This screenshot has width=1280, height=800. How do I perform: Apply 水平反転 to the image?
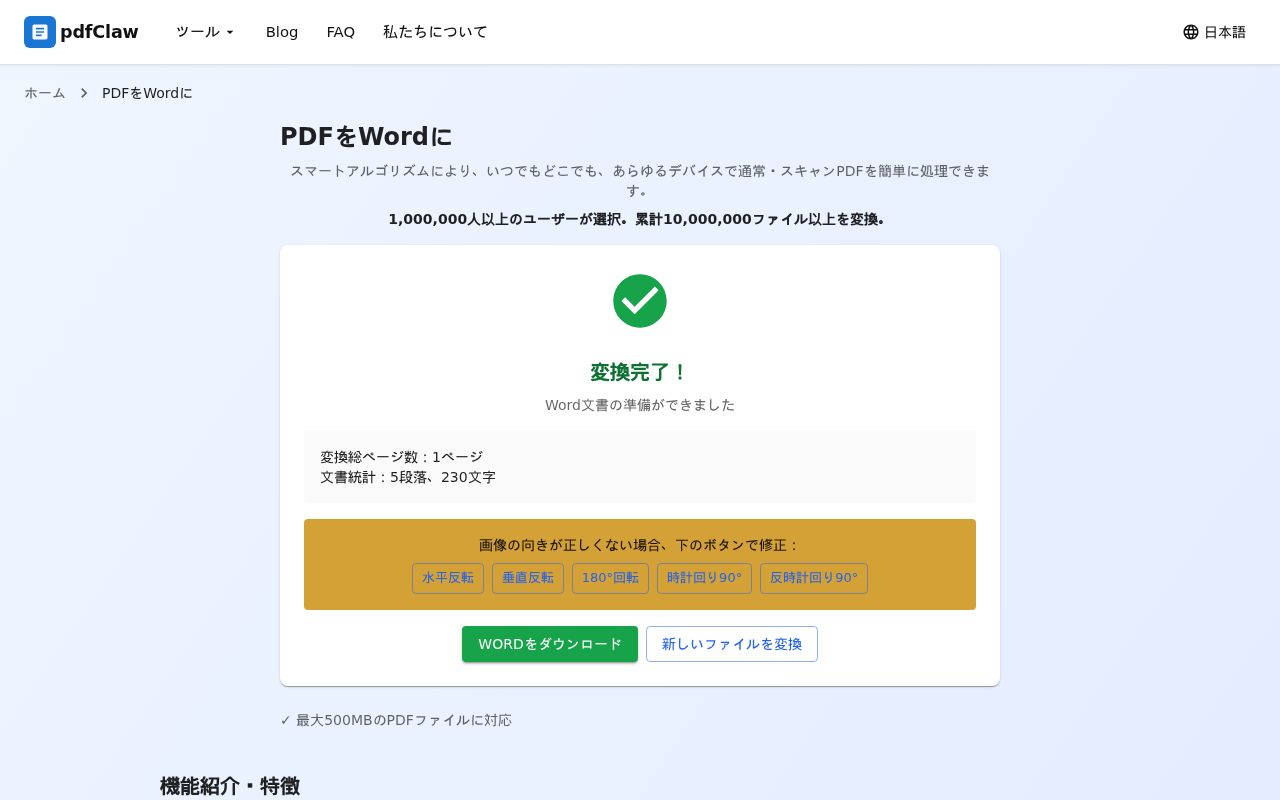[x=447, y=578]
